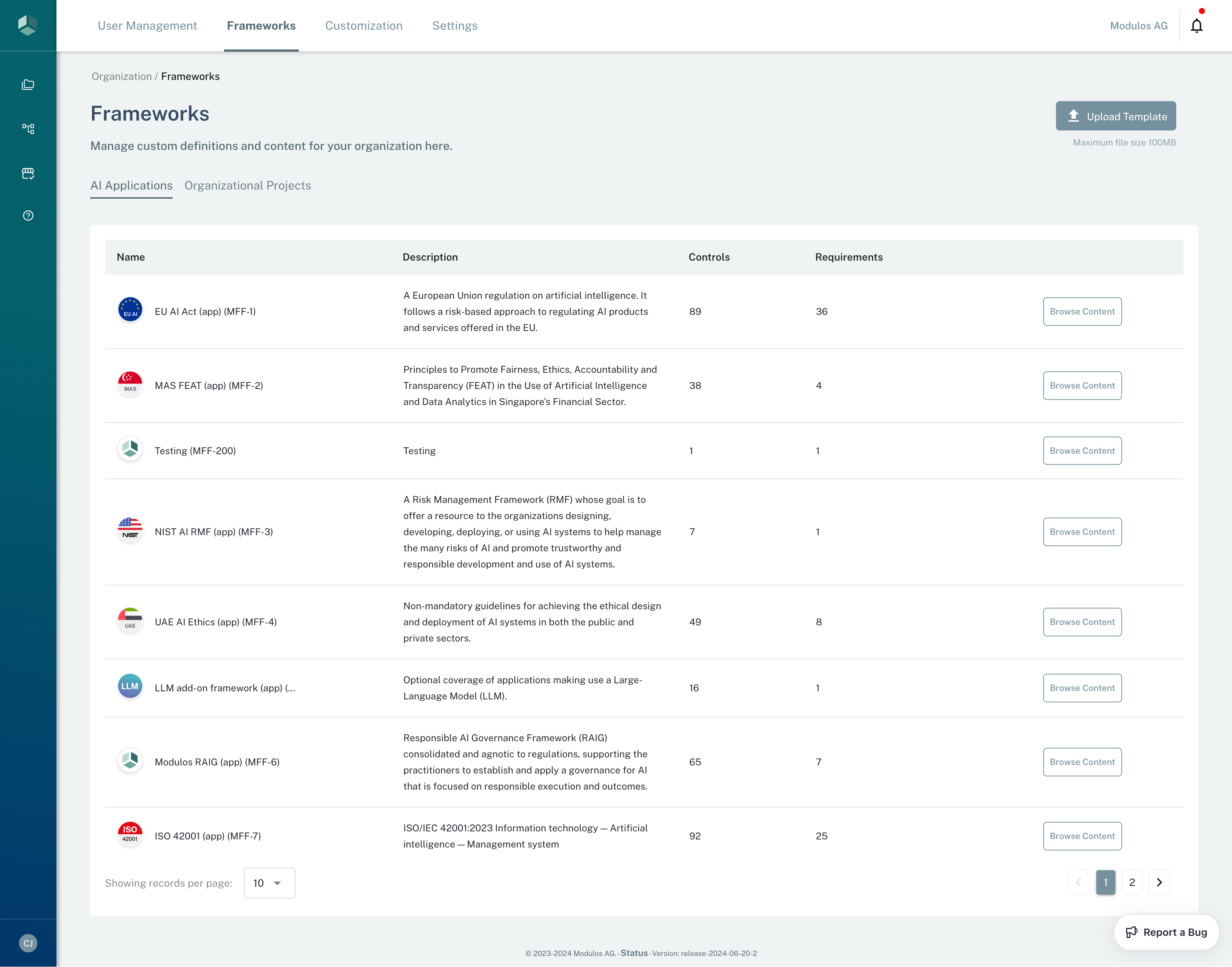Viewport: 1232px width, 967px height.
Task: Click the Upload Template button
Action: pyautogui.click(x=1115, y=115)
